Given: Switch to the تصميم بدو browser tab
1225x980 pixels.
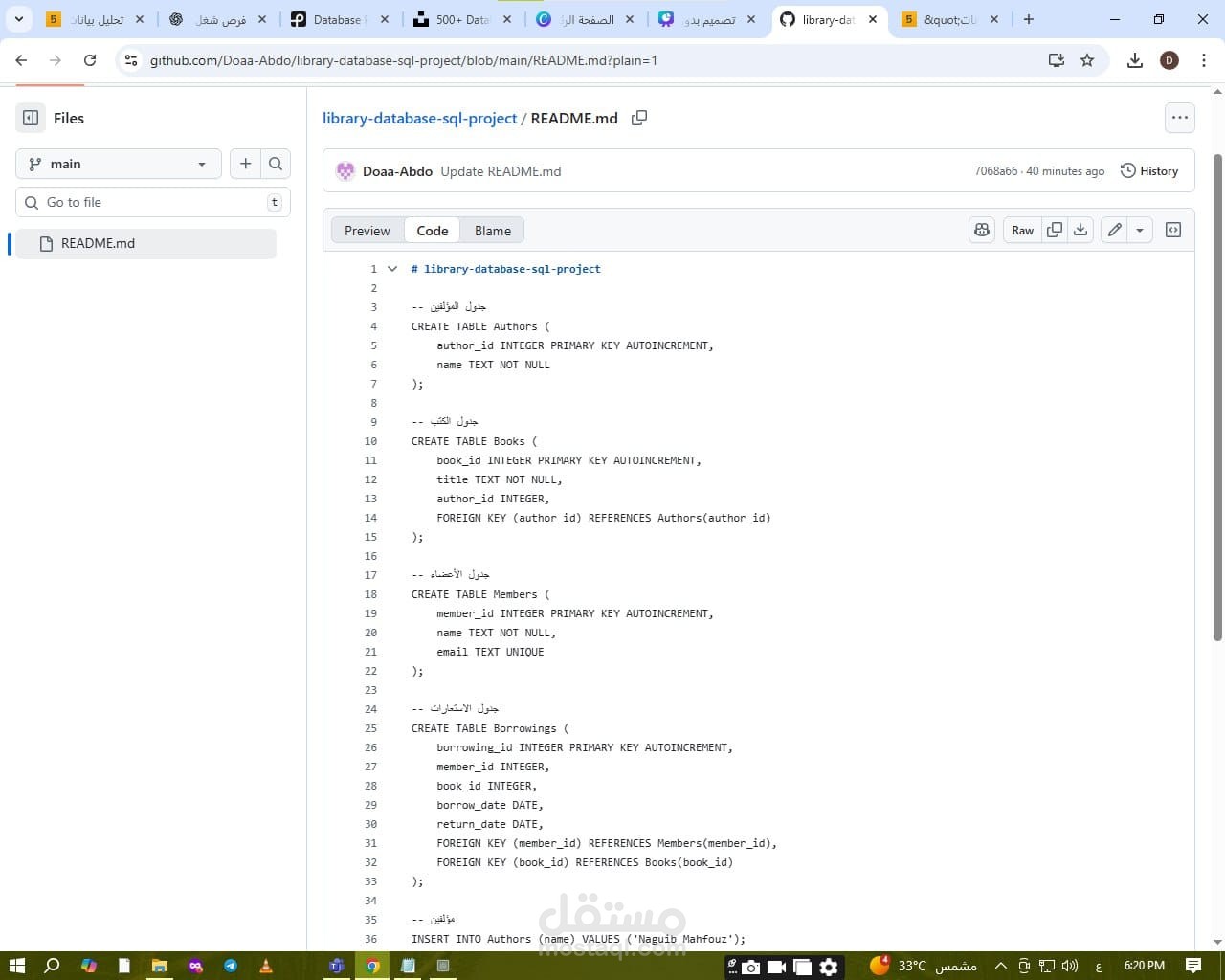Looking at the screenshot, I should tap(709, 19).
